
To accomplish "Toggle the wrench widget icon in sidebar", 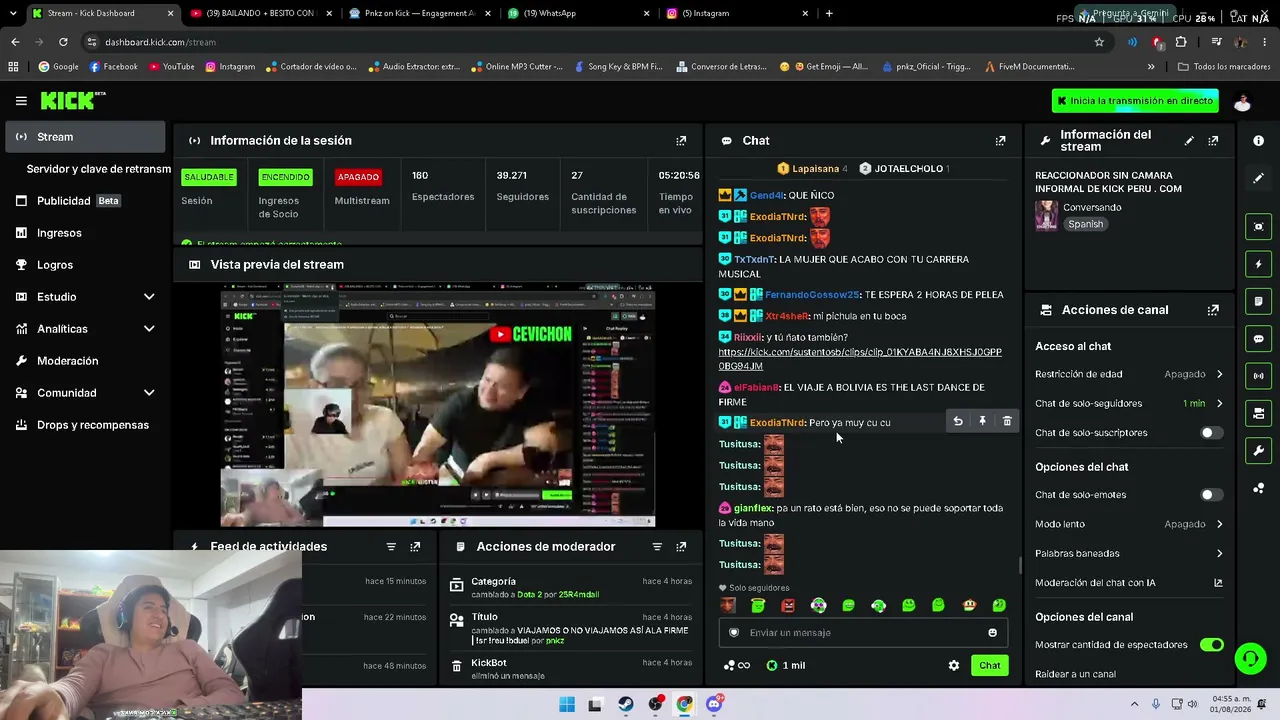I will (1258, 451).
